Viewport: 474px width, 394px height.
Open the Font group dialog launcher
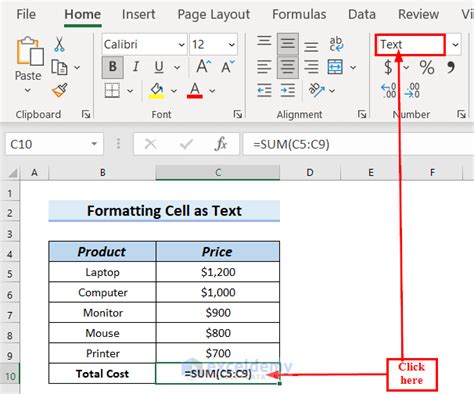tap(238, 114)
